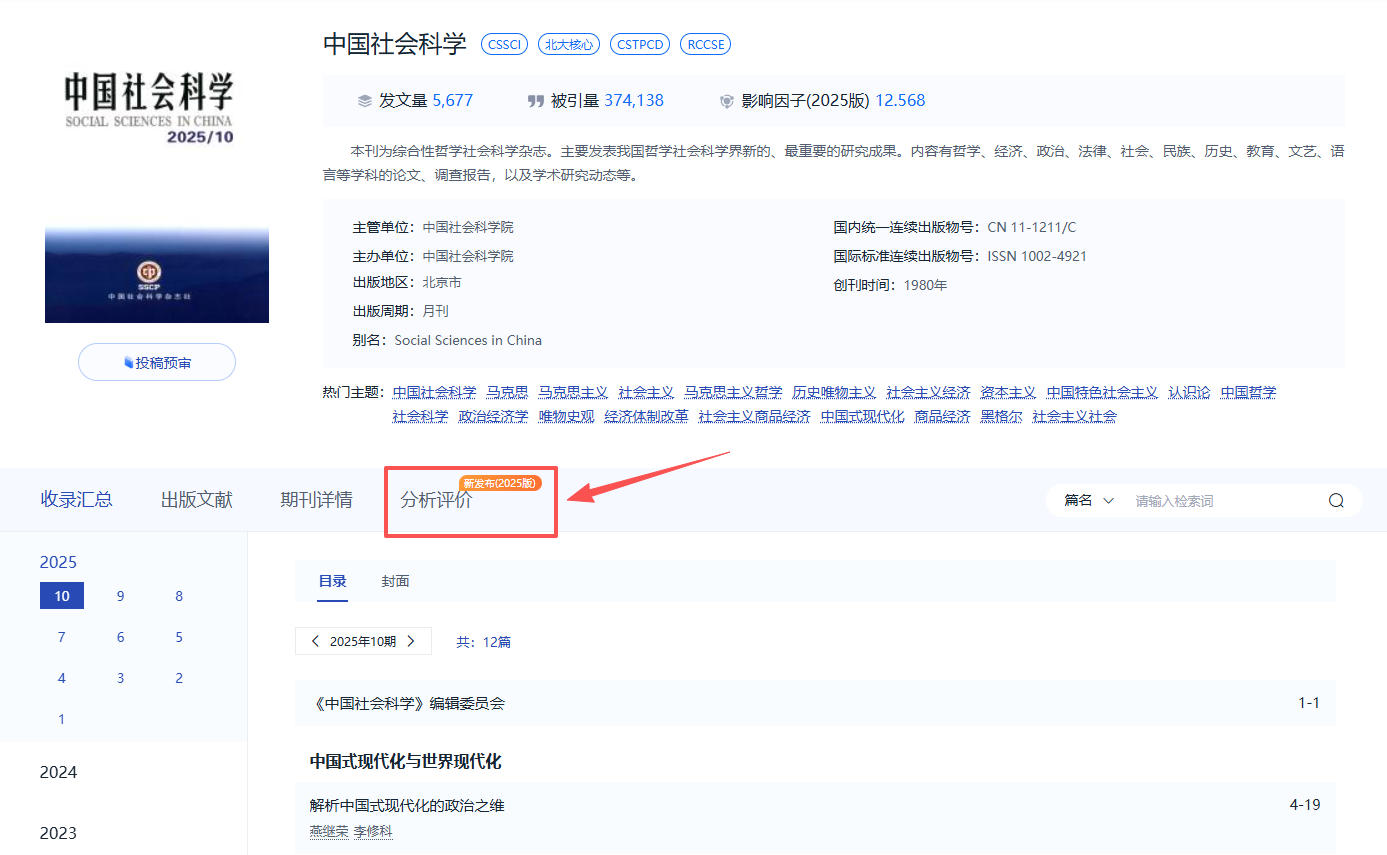
Task: Click the 影响因子 badge icon
Action: (x=726, y=100)
